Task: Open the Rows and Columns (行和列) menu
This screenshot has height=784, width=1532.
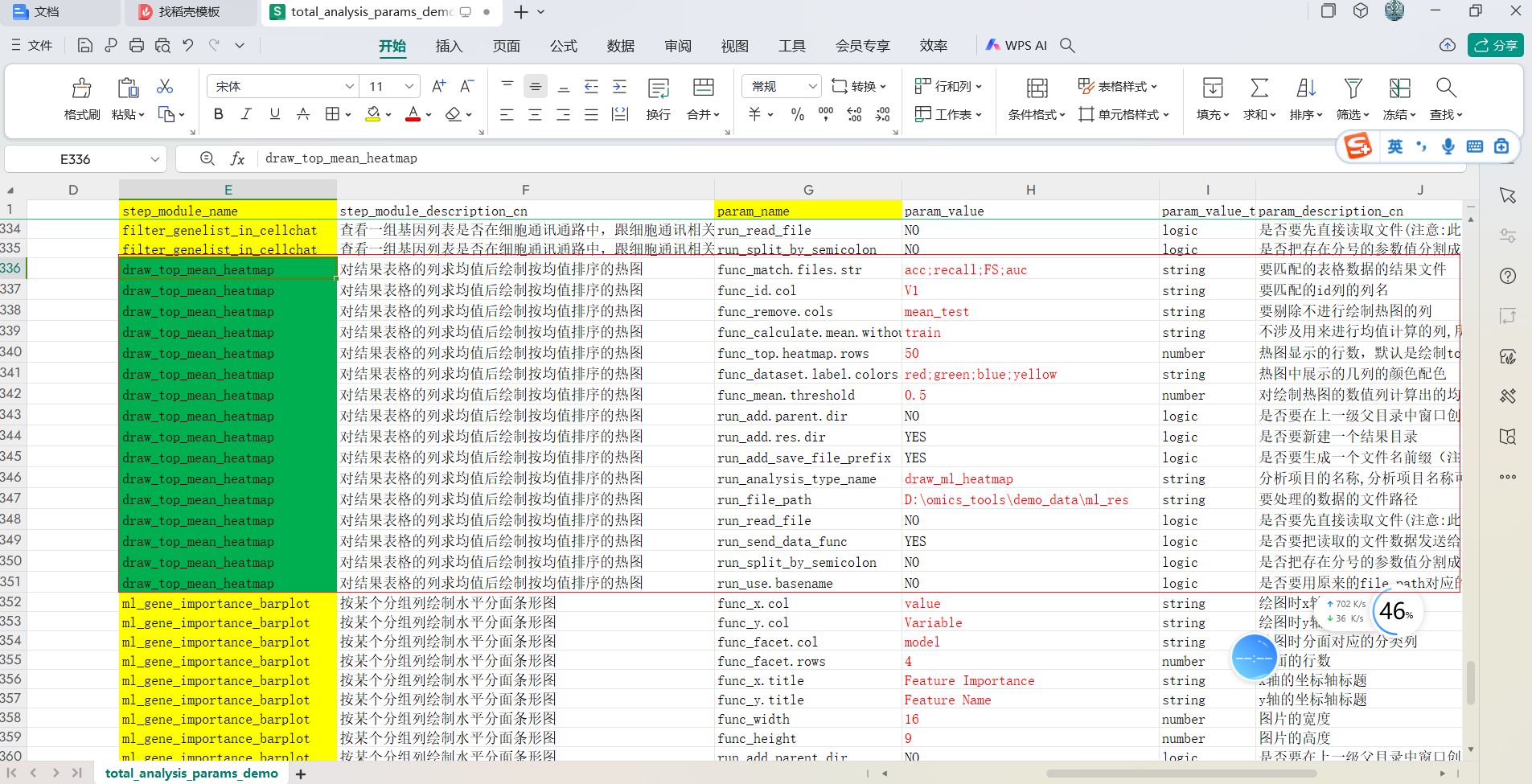Action: click(948, 86)
